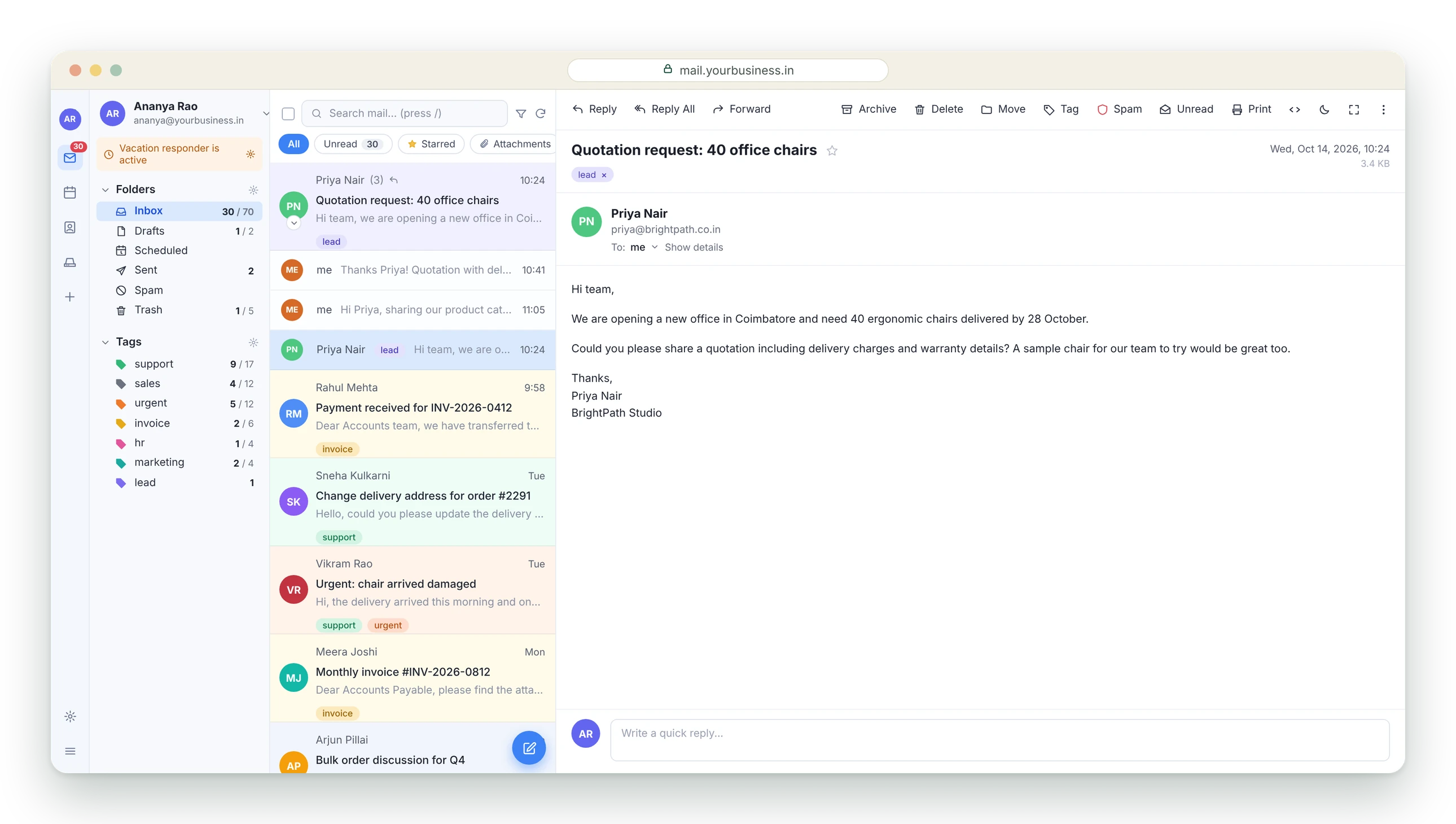Switch to the Starred filter tab

coord(431,144)
